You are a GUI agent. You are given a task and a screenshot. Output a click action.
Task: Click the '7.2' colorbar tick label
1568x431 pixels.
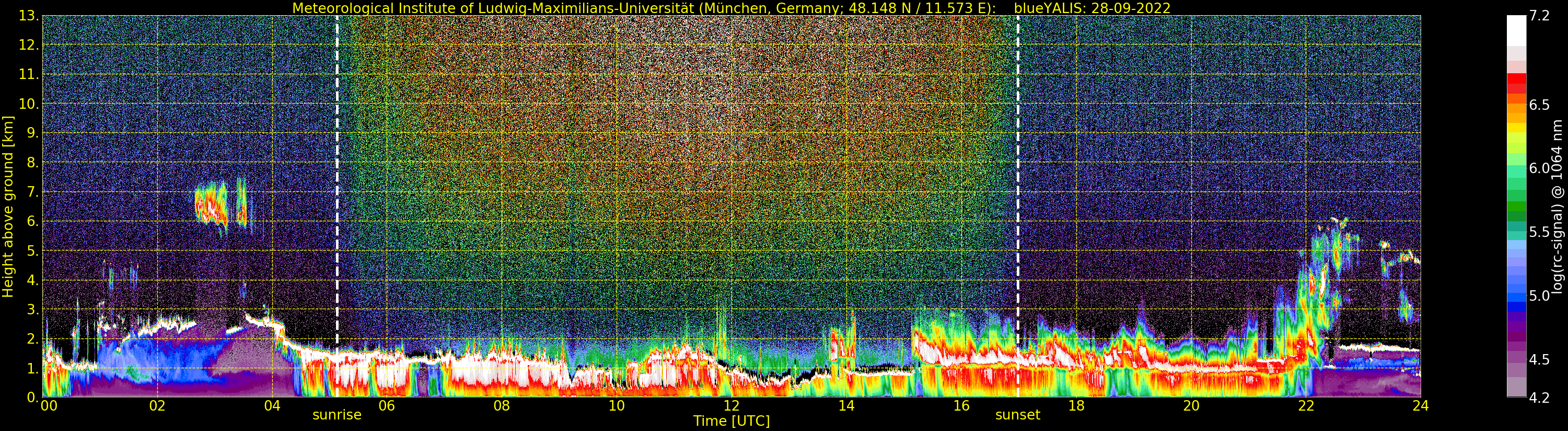(x=1539, y=16)
